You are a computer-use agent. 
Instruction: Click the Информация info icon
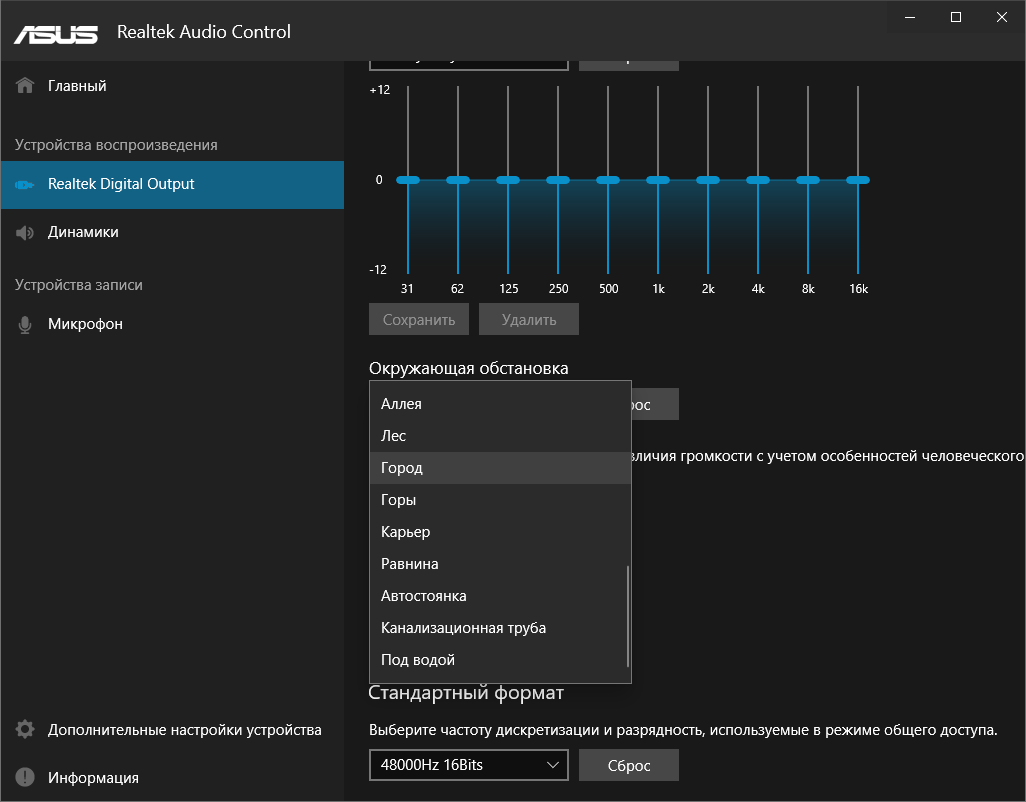pos(24,777)
